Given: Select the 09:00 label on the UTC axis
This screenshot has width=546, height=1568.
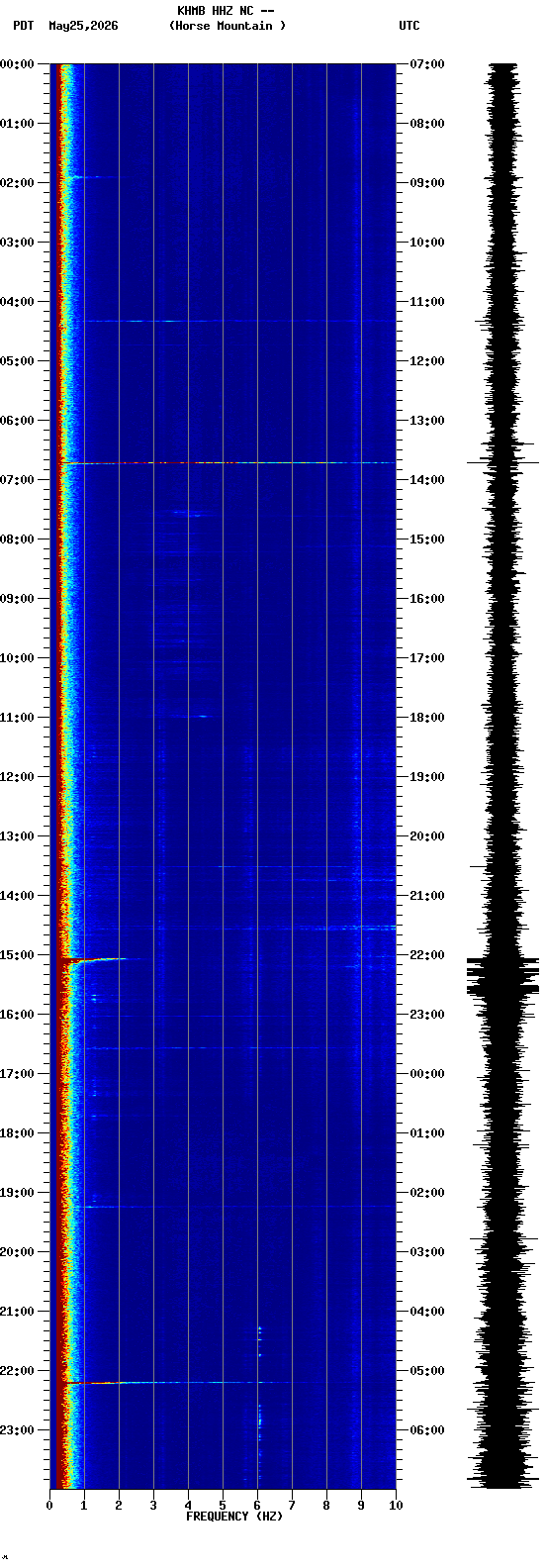Looking at the screenshot, I should point(427,183).
